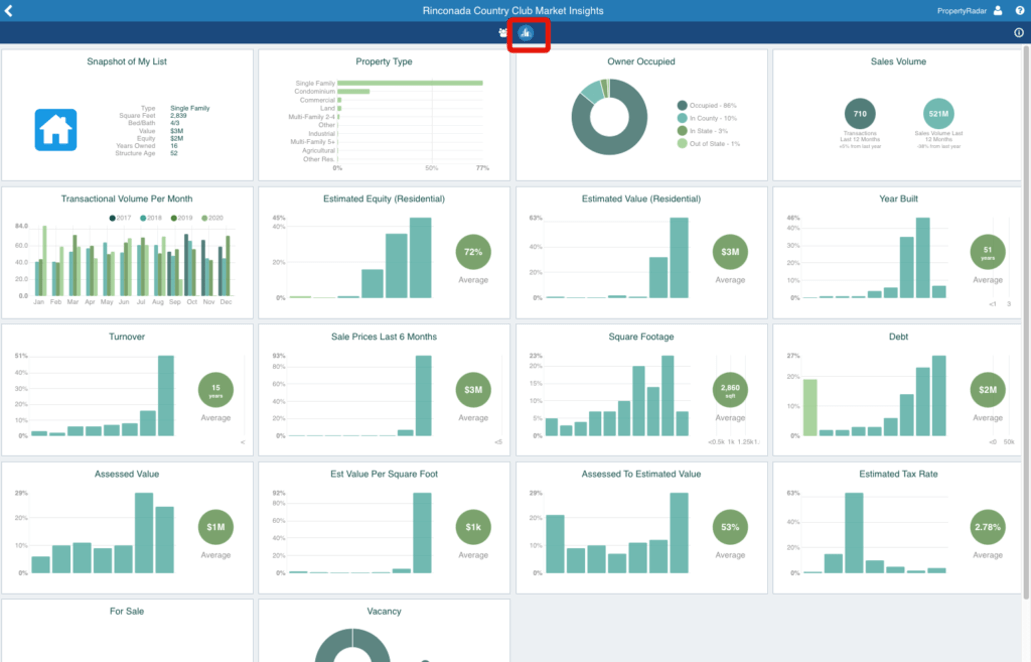Screen dimensions: 1031x662
Task: Click the Condominium bar in Property Type
Action: tap(353, 91)
